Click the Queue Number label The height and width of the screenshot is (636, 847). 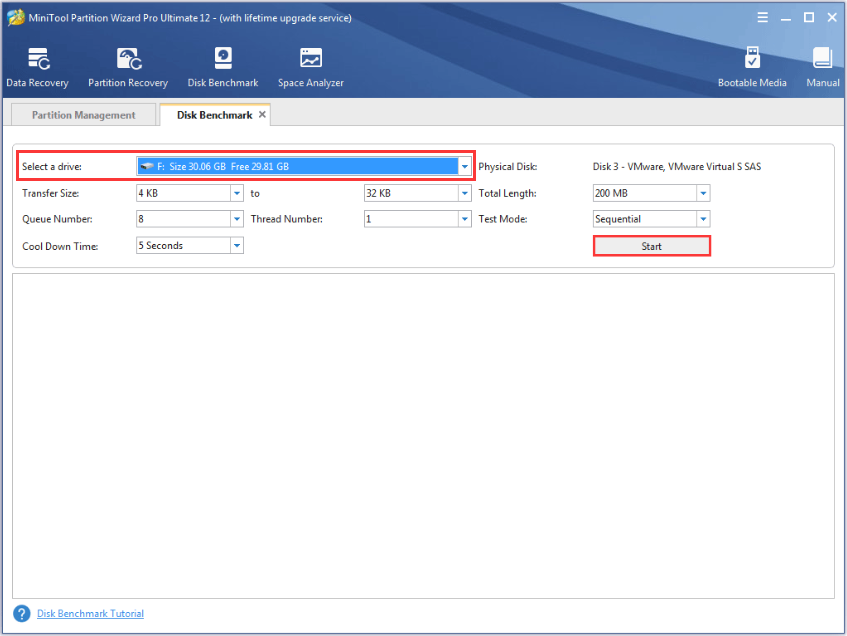57,219
